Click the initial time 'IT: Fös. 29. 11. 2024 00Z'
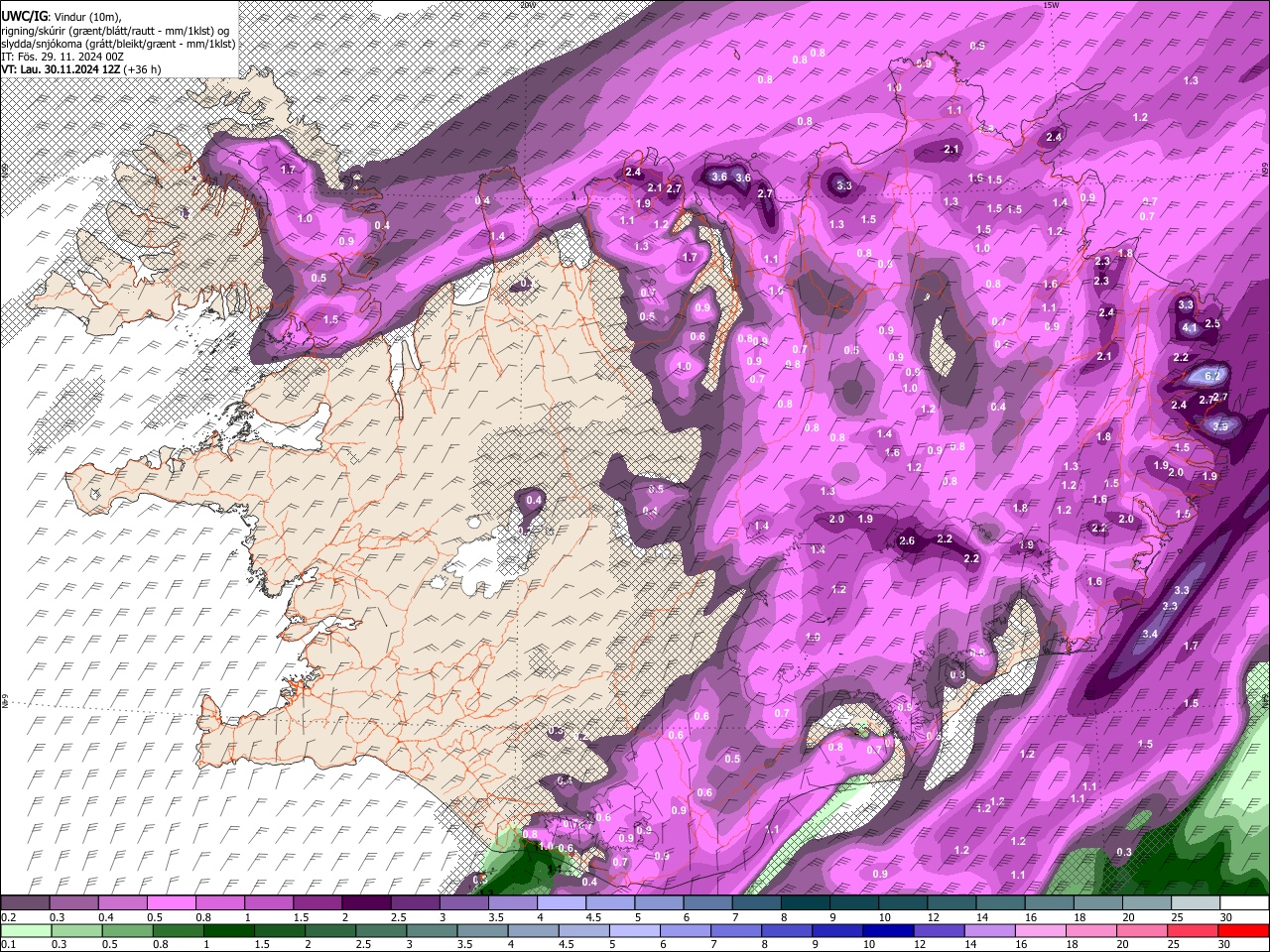 (x=63, y=57)
